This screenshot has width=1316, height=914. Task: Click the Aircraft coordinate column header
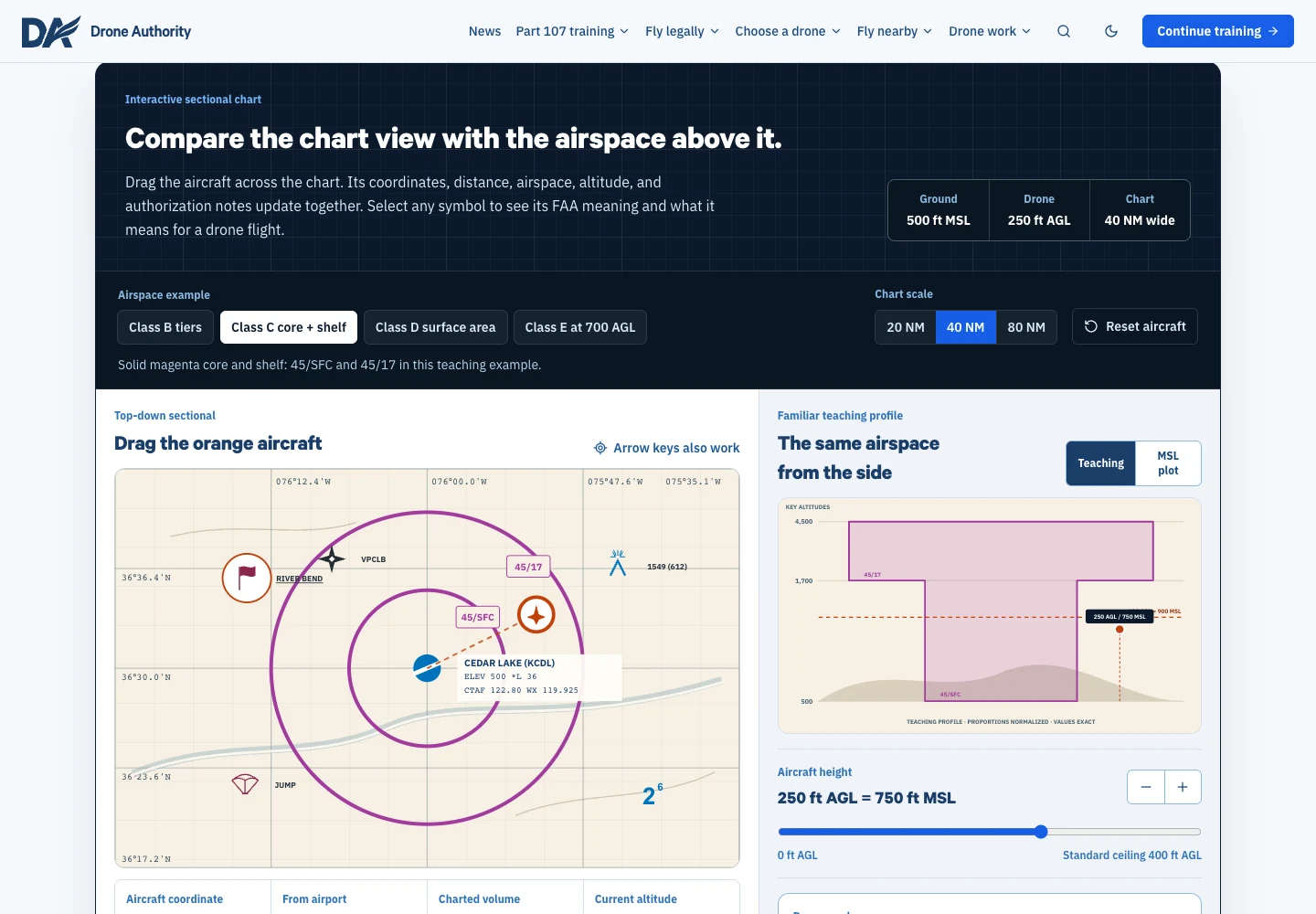[x=175, y=899]
